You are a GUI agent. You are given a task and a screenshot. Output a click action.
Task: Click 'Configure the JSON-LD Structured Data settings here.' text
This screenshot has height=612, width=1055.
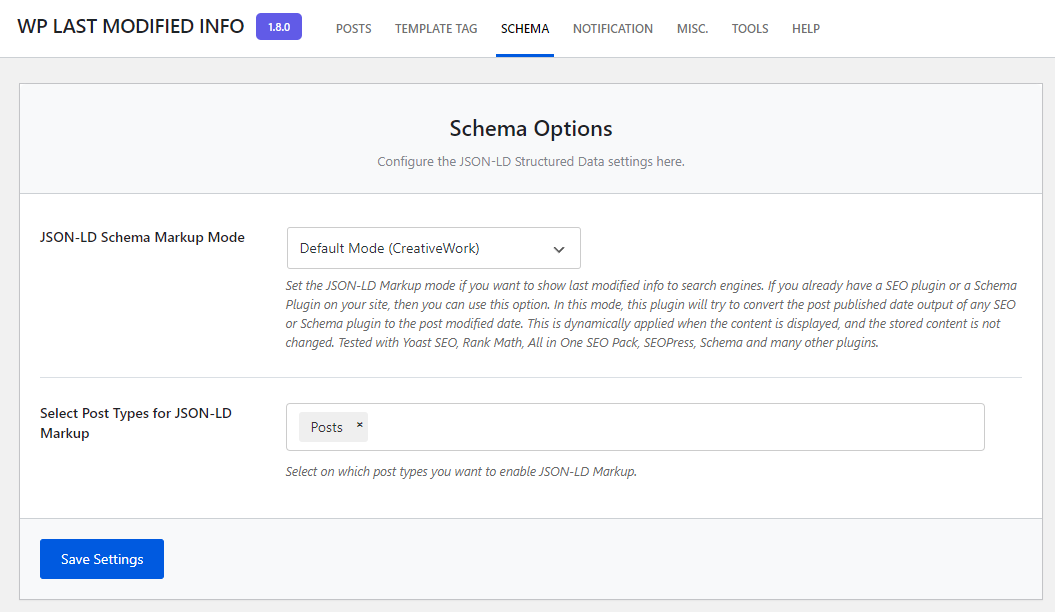click(531, 161)
